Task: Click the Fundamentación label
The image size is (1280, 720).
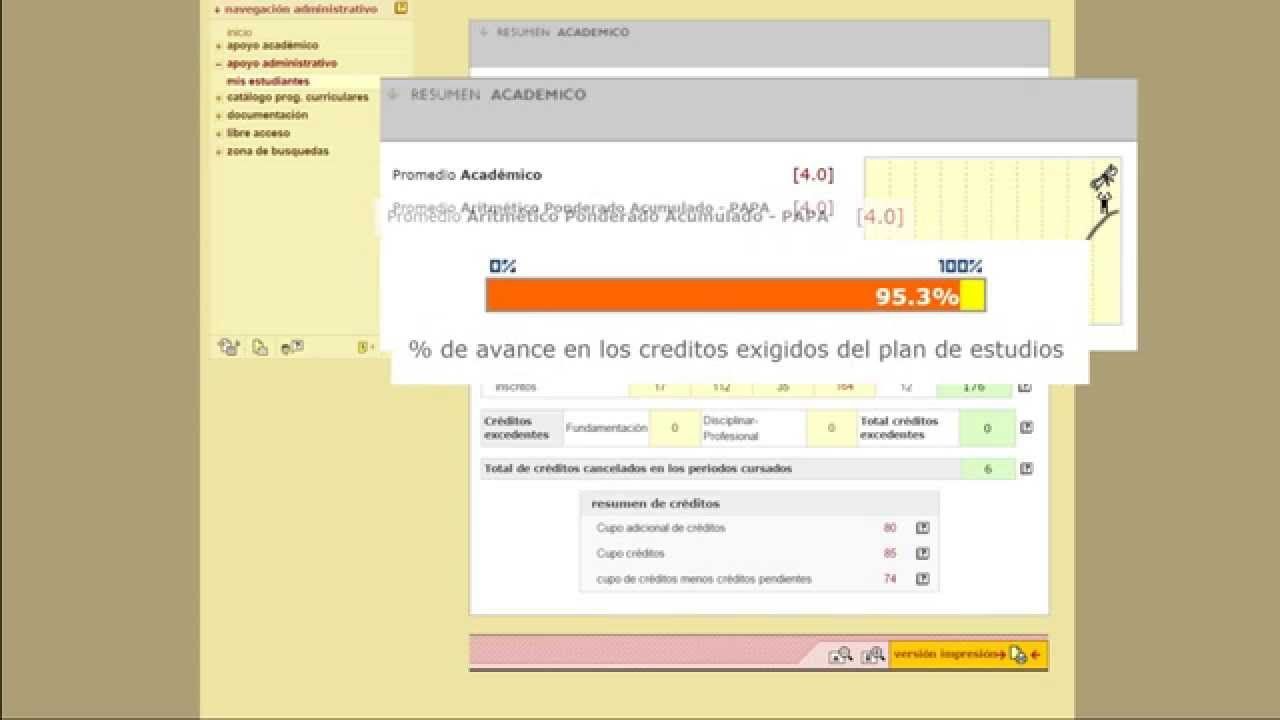Action: pyautogui.click(x=607, y=428)
